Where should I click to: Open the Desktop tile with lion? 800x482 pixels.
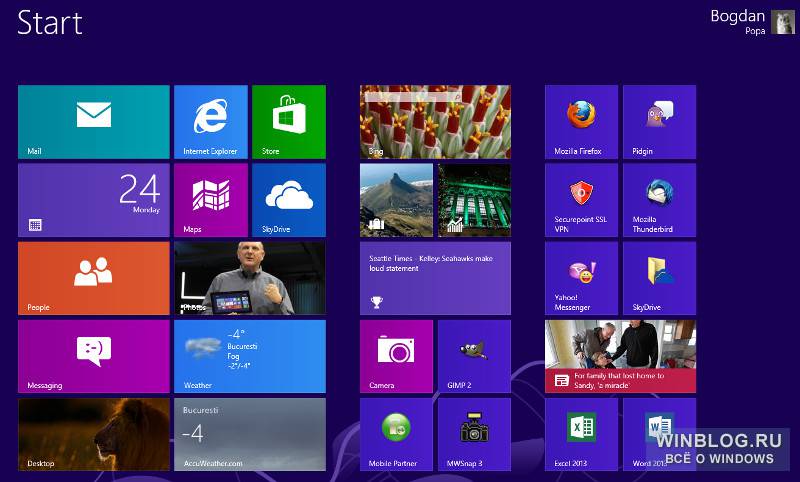[94, 434]
